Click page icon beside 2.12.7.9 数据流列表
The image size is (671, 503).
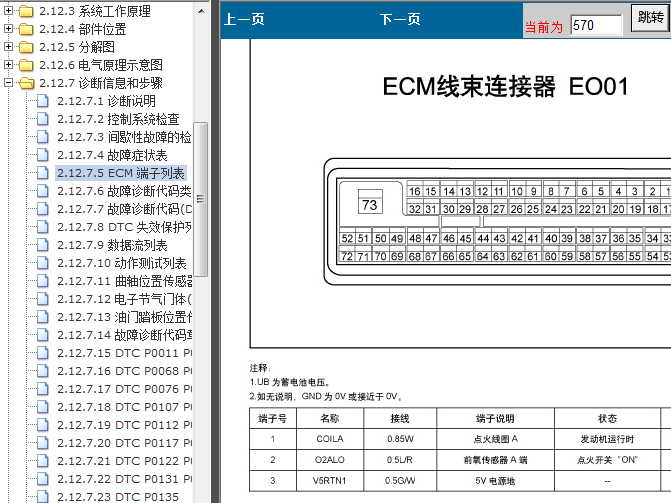point(42,245)
